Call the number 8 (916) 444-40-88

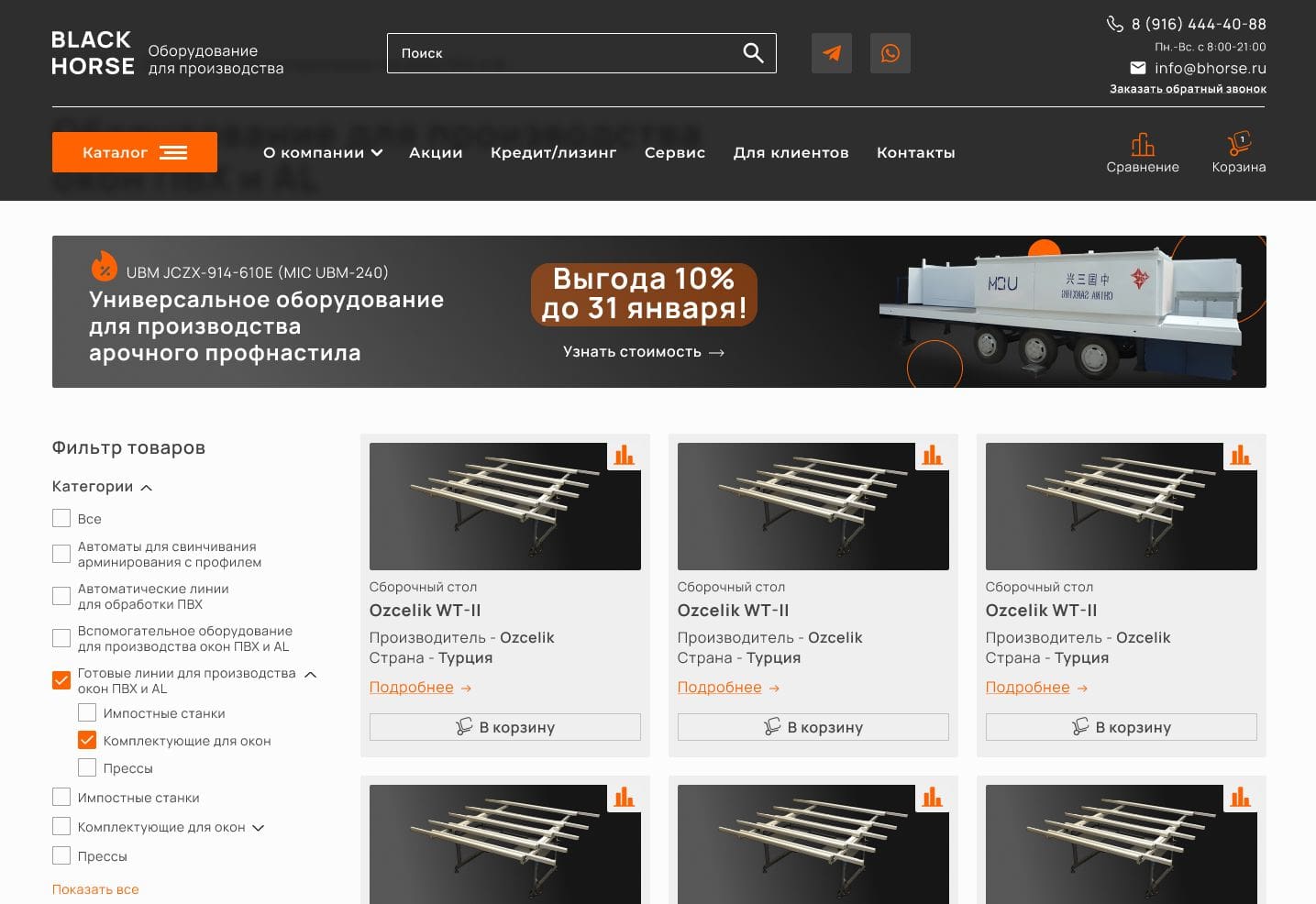[x=1199, y=24]
